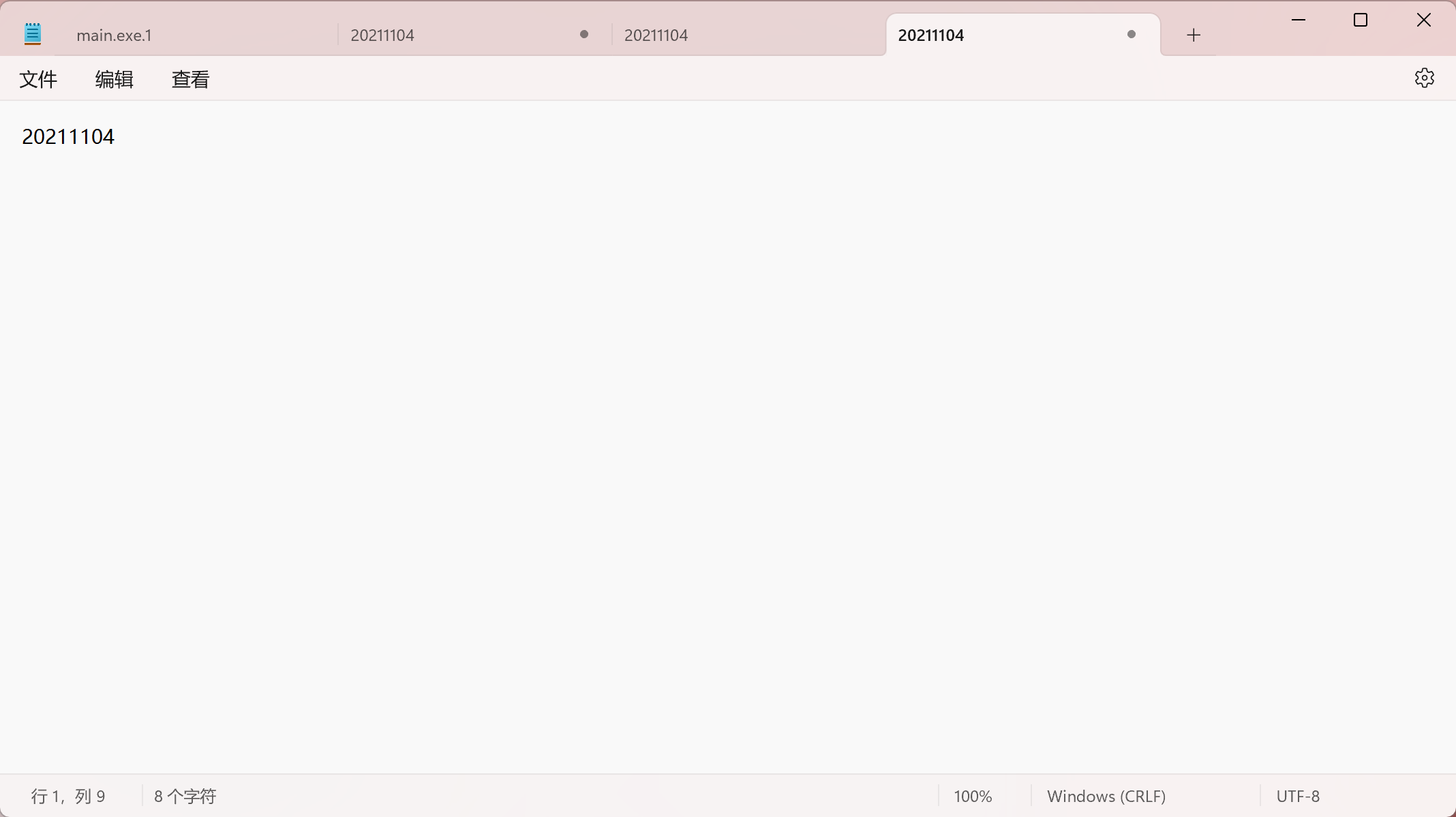Click the Notepad app icon in title bar
This screenshot has height=817, width=1456.
[x=33, y=34]
